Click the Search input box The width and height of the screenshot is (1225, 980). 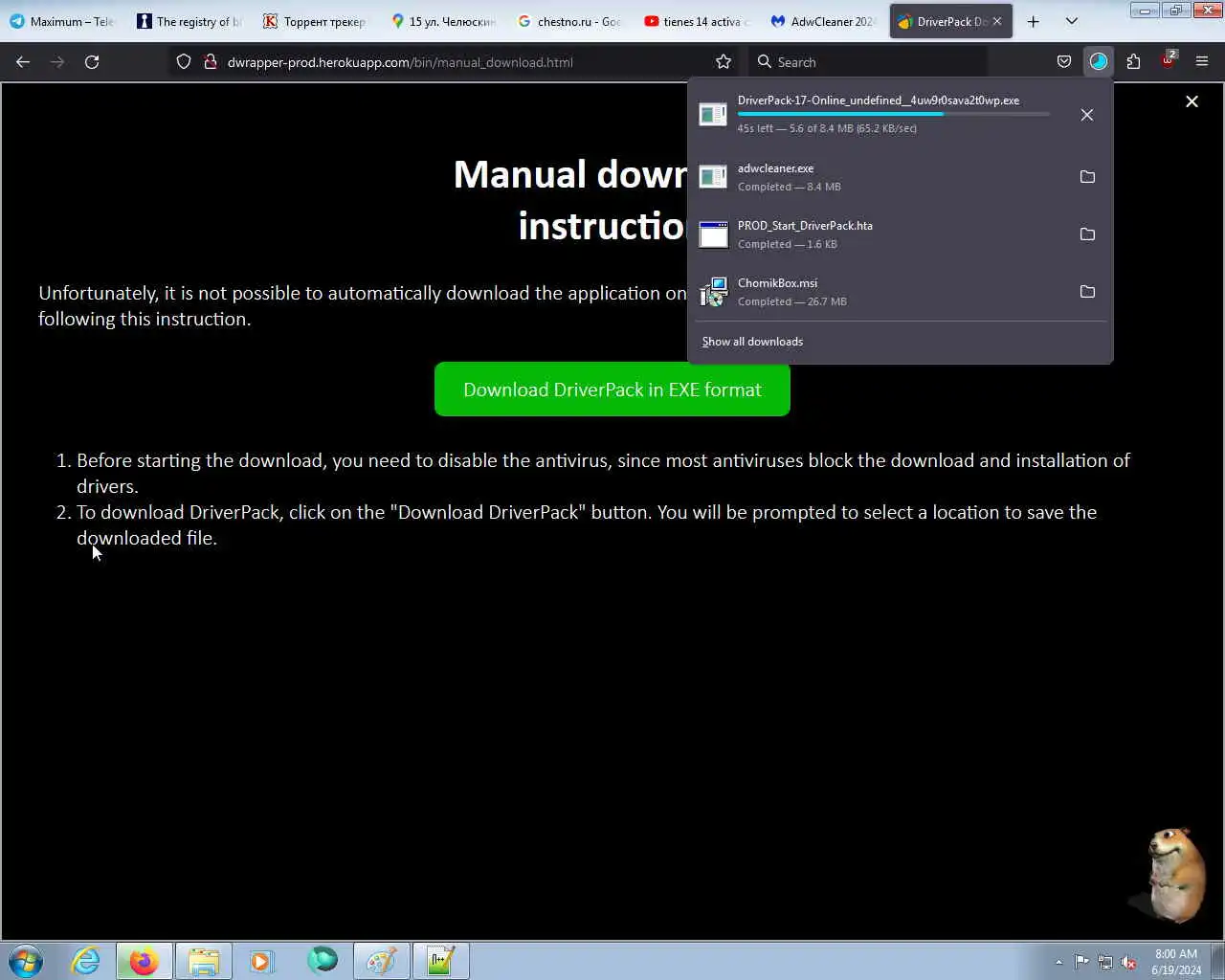click(x=867, y=61)
